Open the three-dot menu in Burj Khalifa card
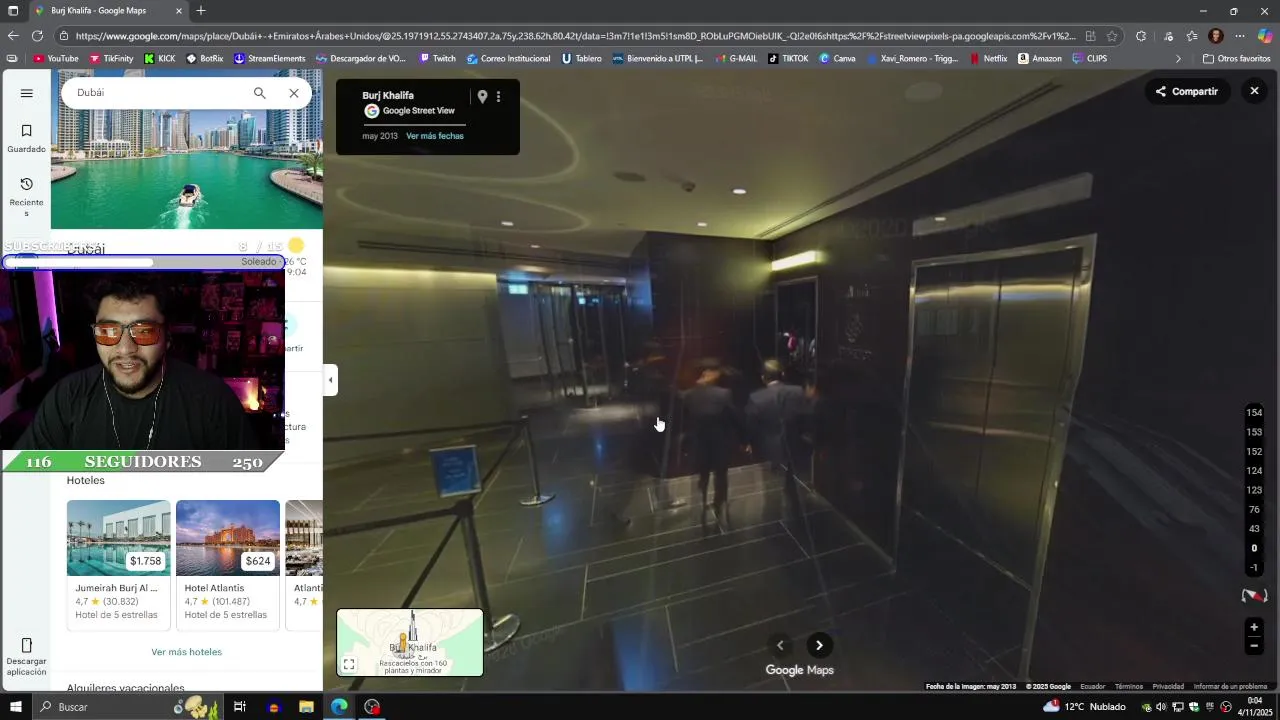The image size is (1280, 720). [498, 97]
